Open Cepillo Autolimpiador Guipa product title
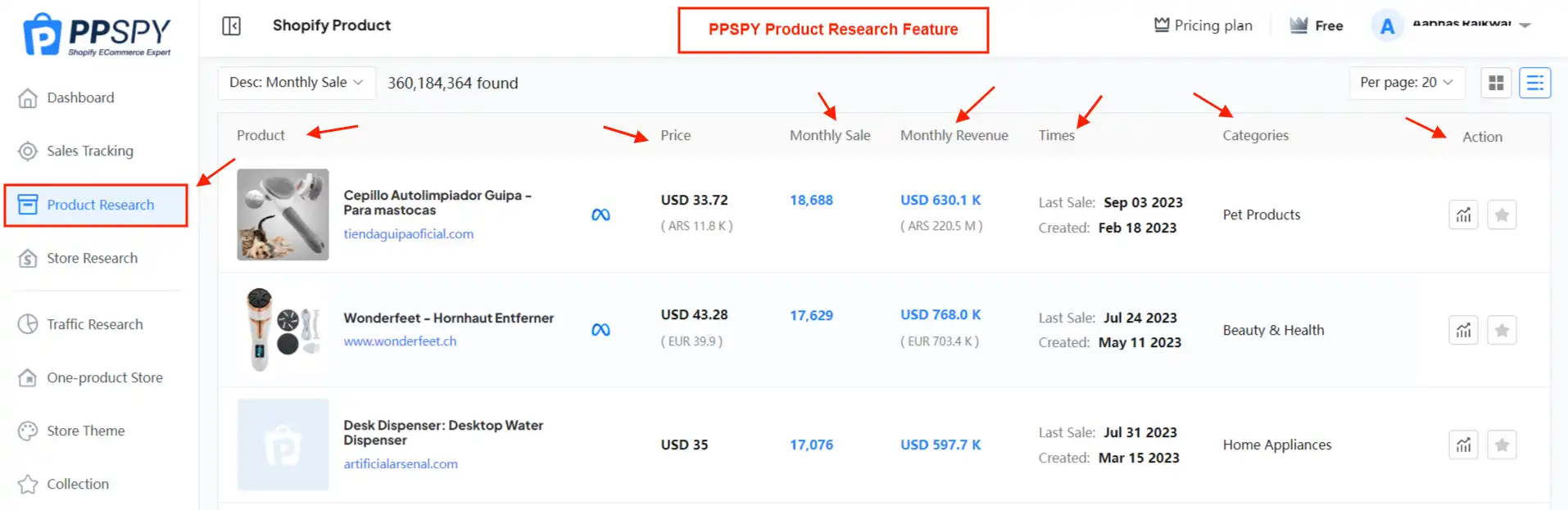 tap(437, 202)
